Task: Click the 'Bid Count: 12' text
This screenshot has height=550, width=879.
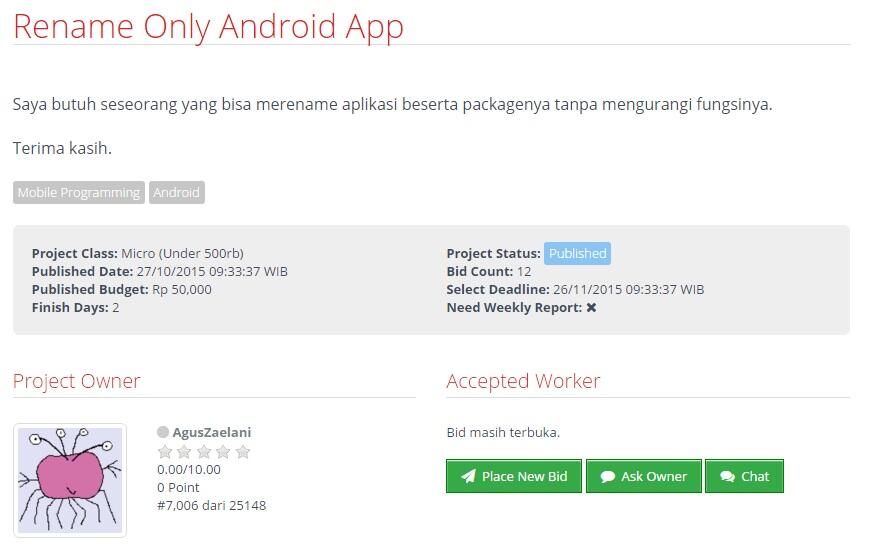Action: (x=489, y=271)
